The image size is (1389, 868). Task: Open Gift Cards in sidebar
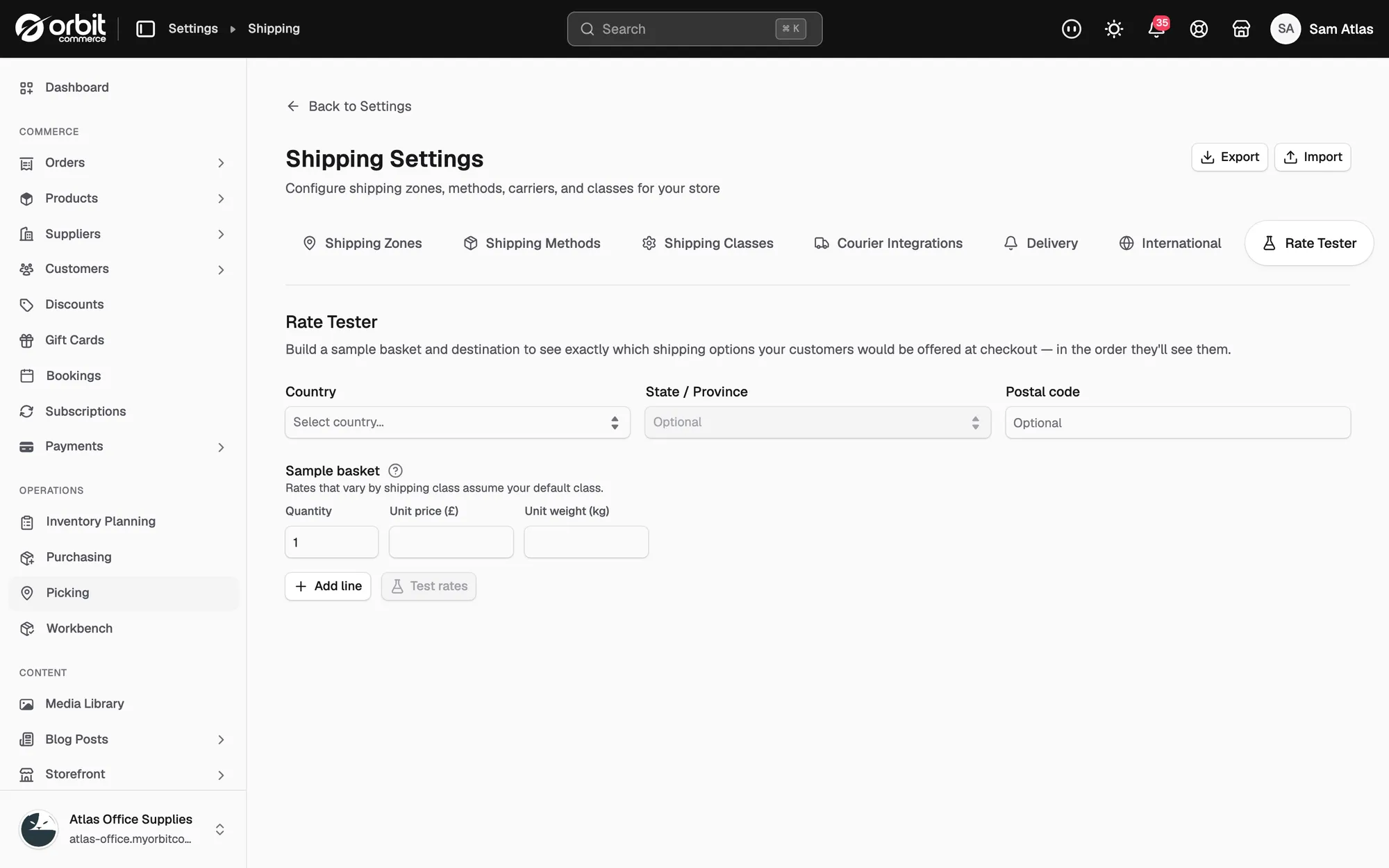124,340
